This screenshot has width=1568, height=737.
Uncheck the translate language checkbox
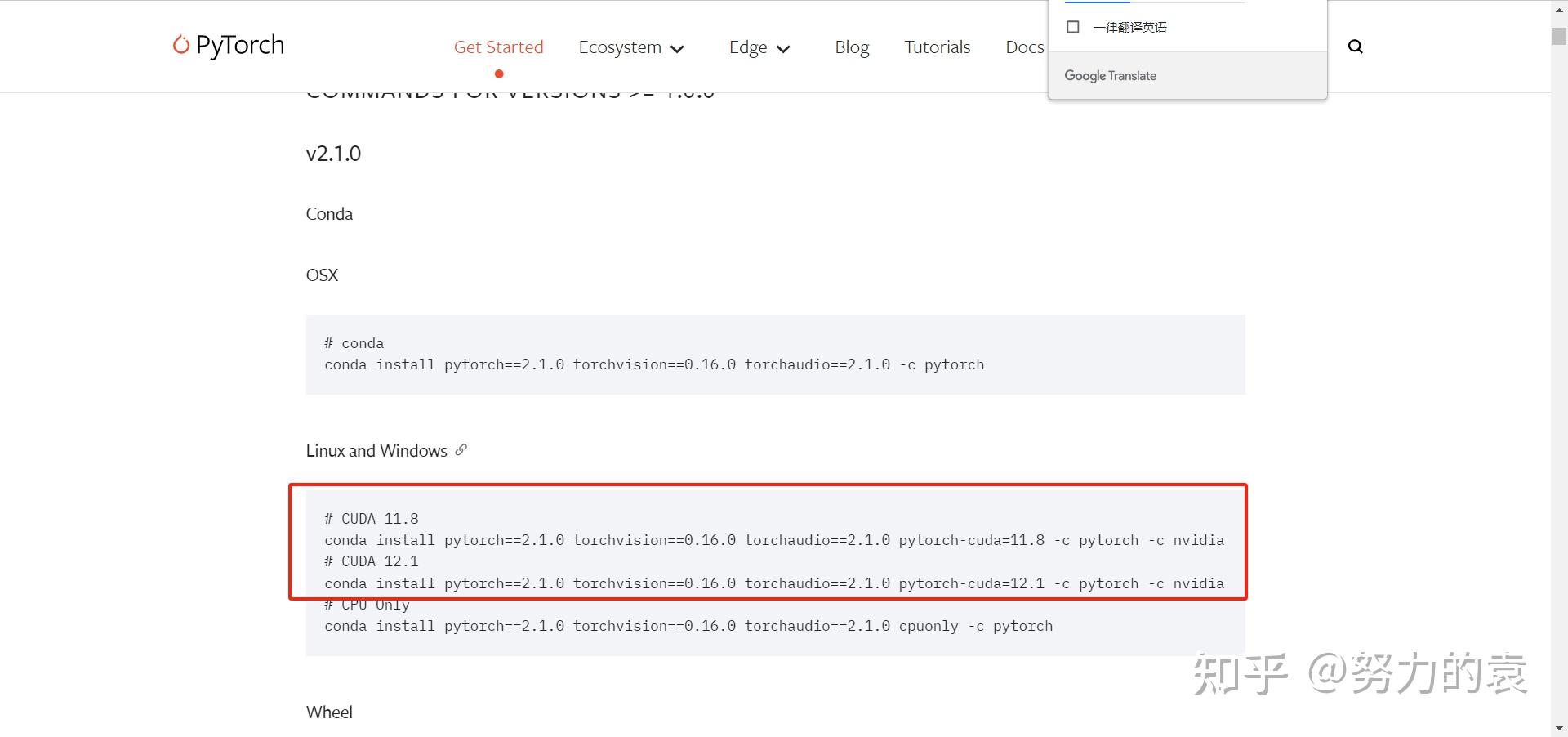tap(1072, 26)
